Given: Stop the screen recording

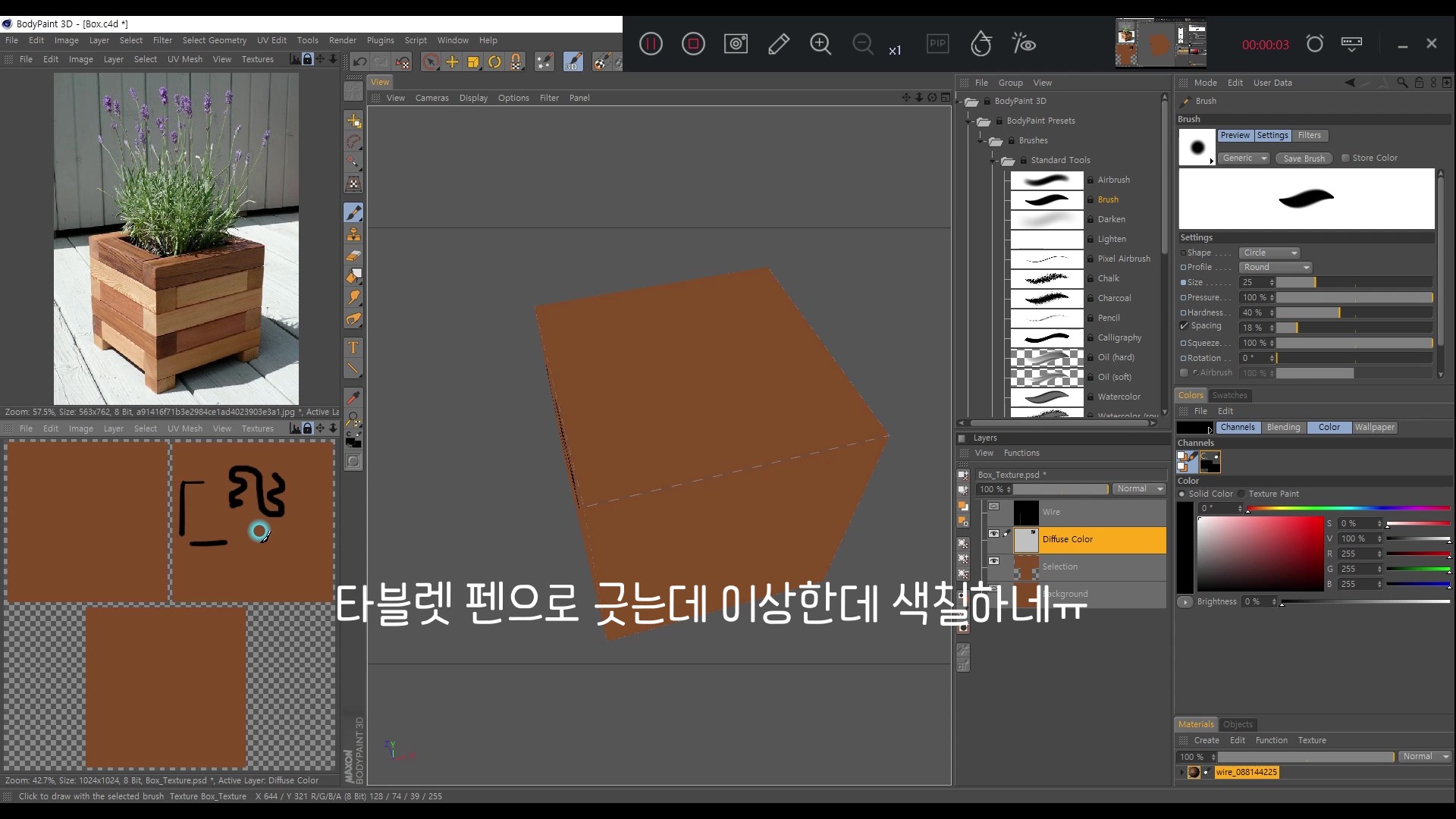Looking at the screenshot, I should click(693, 44).
